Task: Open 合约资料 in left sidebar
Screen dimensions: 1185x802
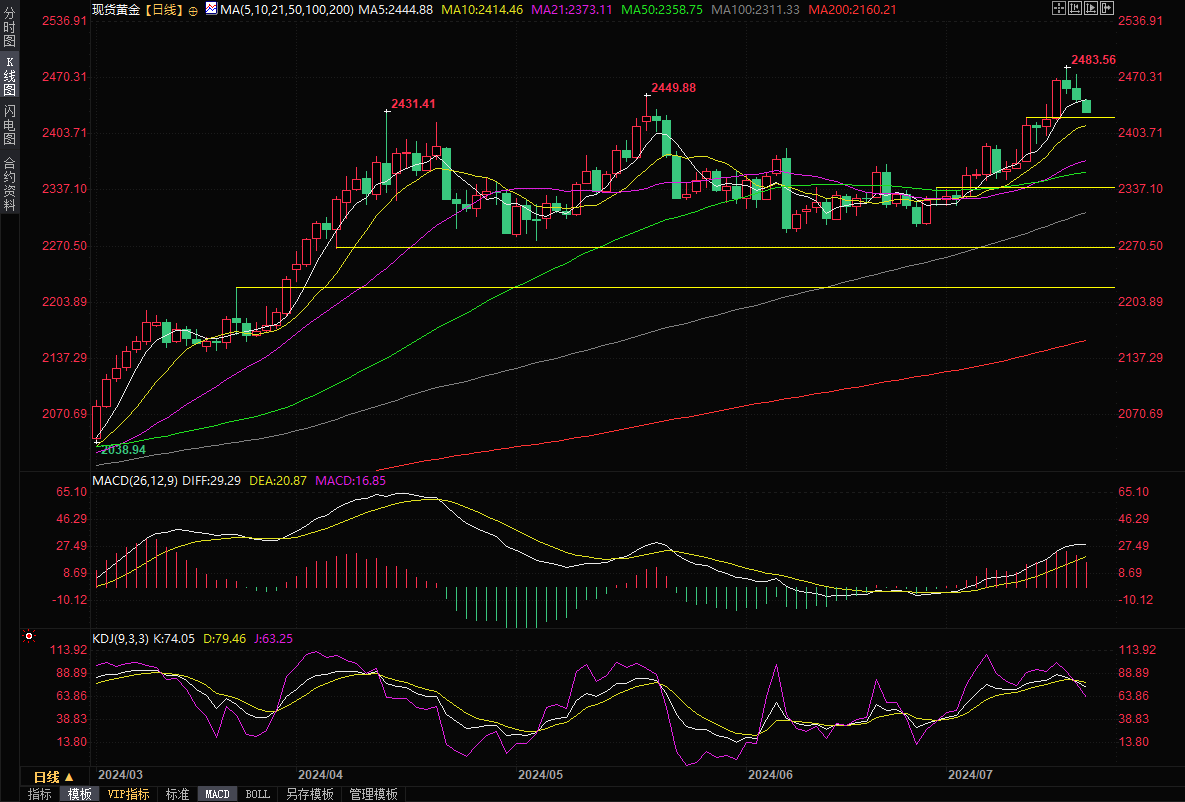Action: (x=9, y=184)
